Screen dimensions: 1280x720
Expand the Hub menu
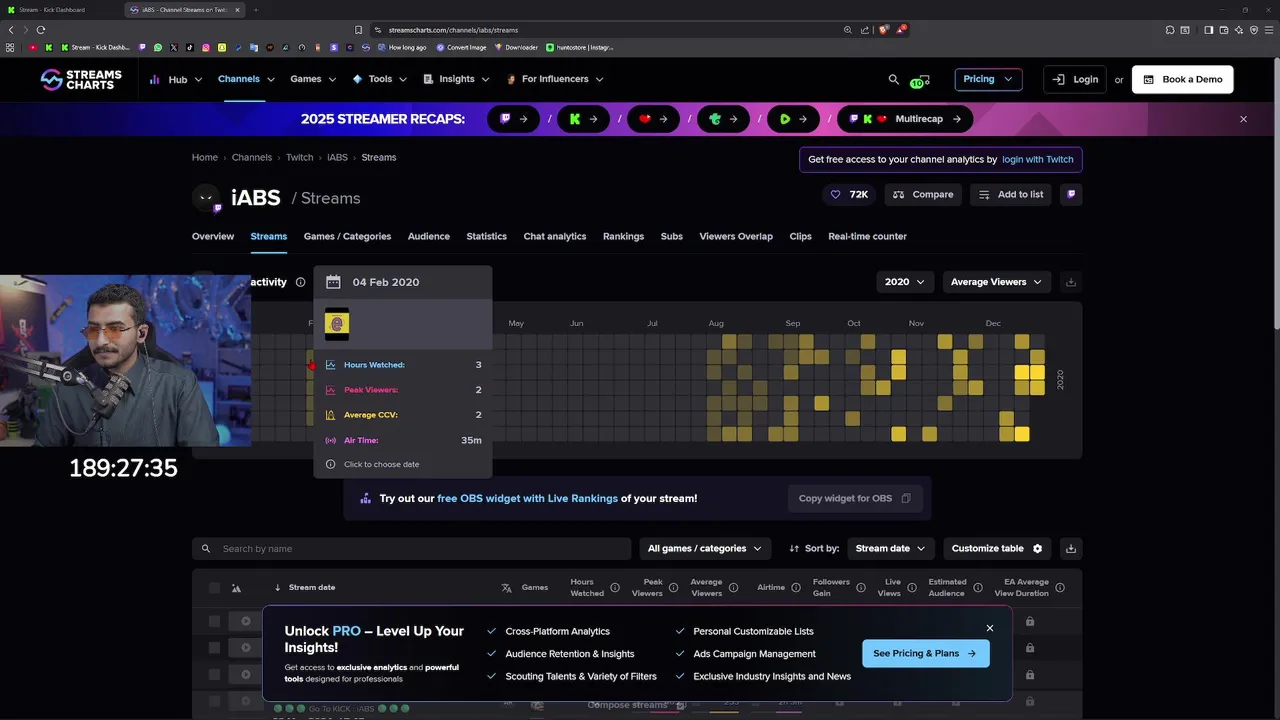176,79
